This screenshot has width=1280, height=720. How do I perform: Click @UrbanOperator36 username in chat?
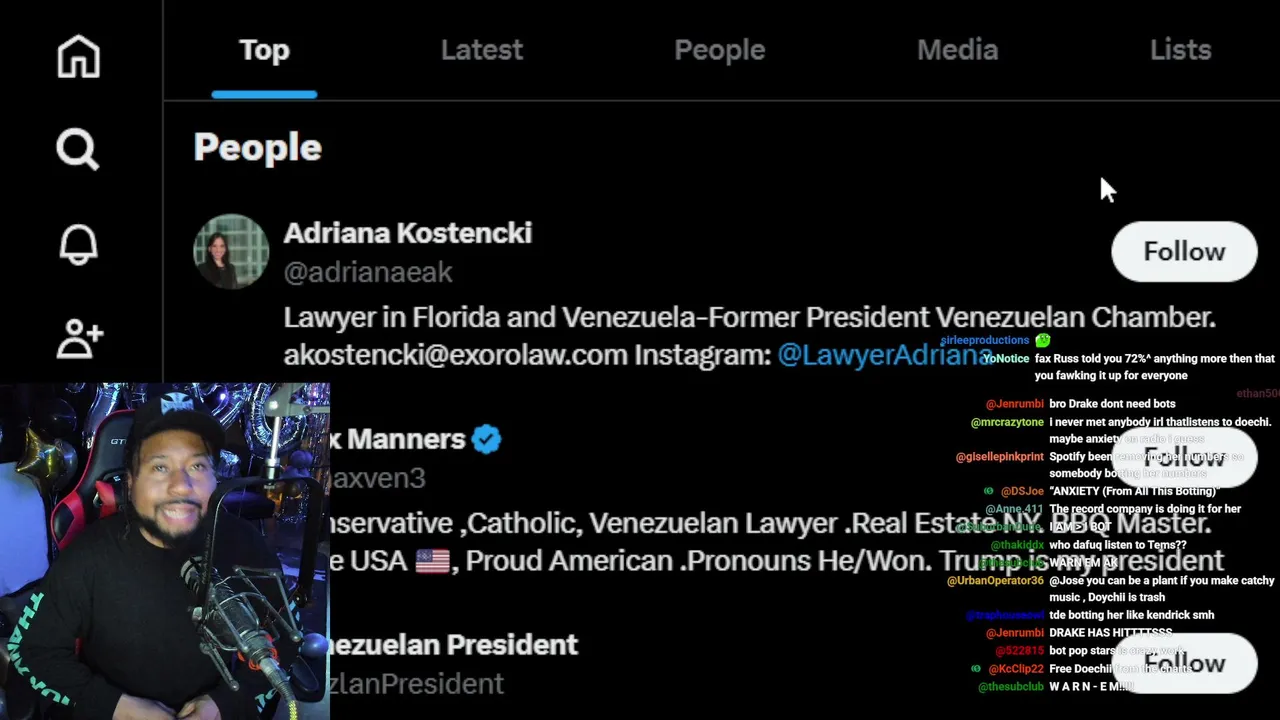tap(996, 581)
